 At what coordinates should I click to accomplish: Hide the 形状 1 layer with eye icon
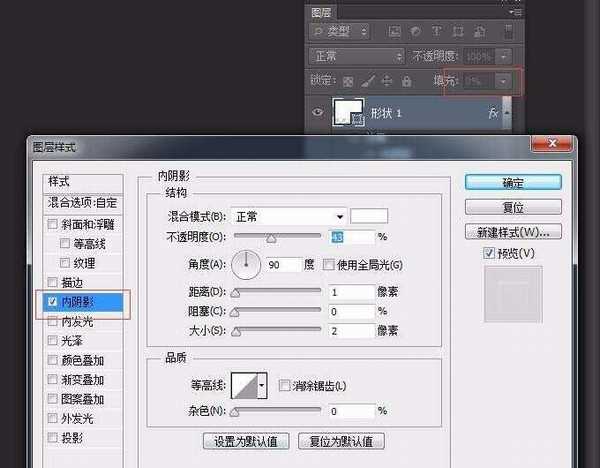tap(318, 113)
